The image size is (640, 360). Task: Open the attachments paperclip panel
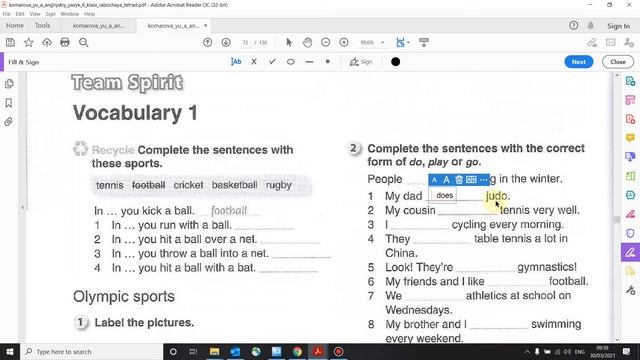9,122
